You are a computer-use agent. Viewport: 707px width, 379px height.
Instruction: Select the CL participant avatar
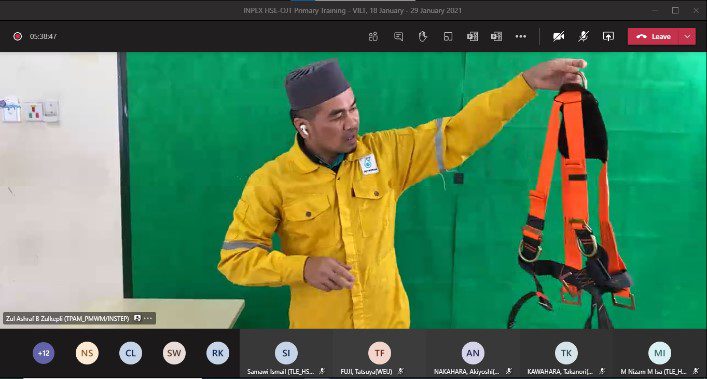pyautogui.click(x=130, y=353)
